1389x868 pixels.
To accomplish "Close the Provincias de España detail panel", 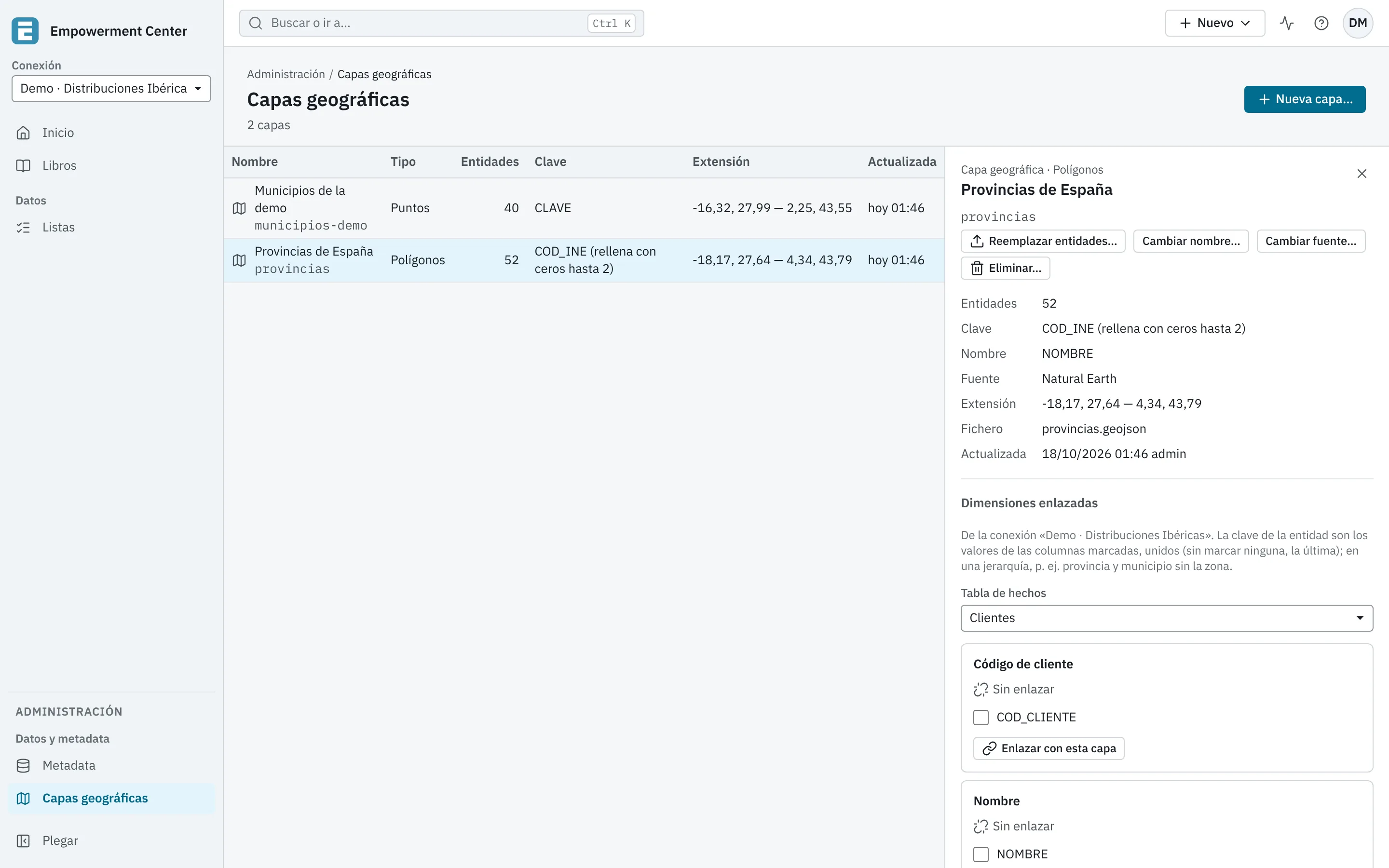I will click(x=1362, y=174).
